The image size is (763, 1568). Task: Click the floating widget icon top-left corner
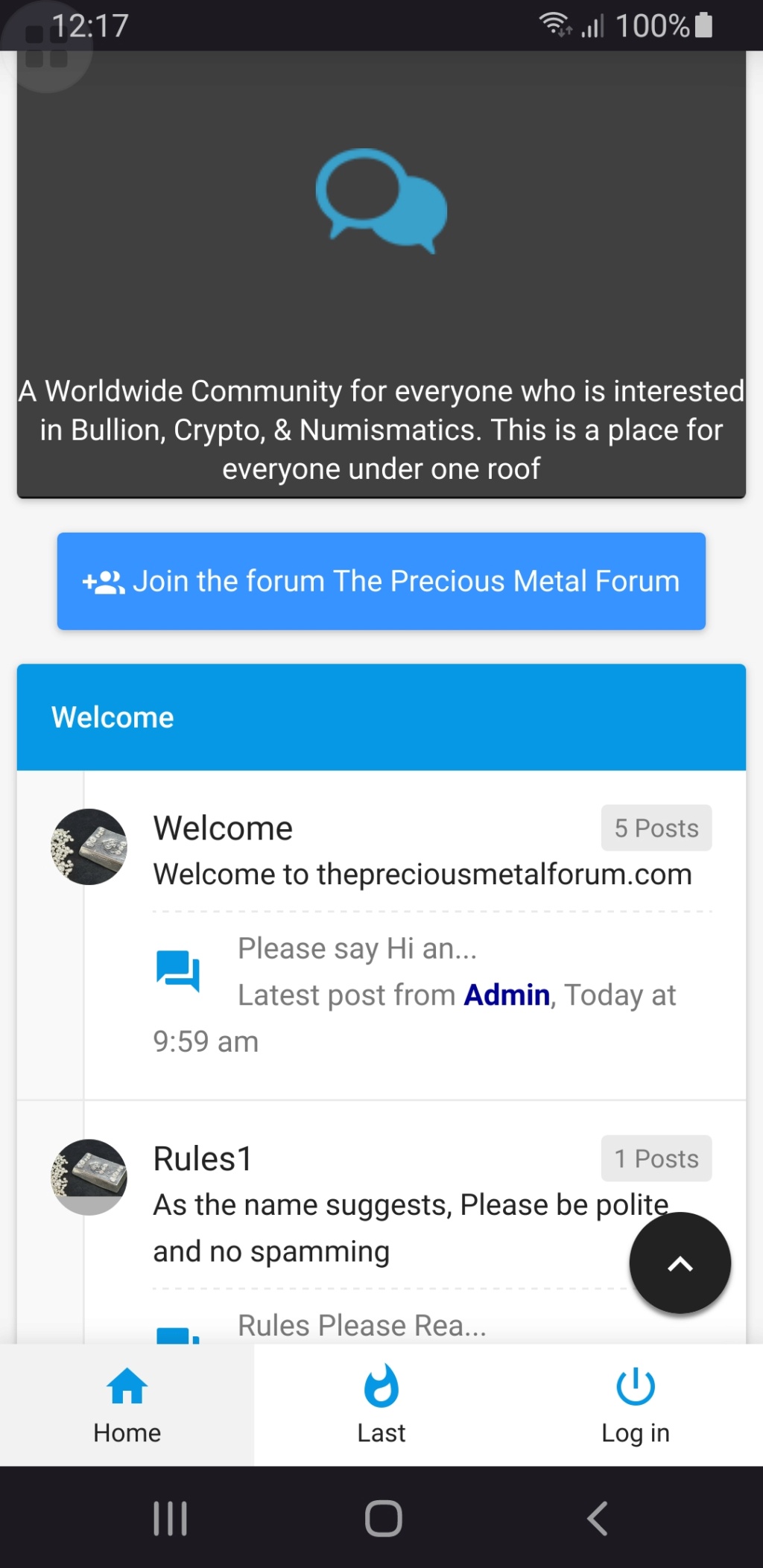coord(46,46)
